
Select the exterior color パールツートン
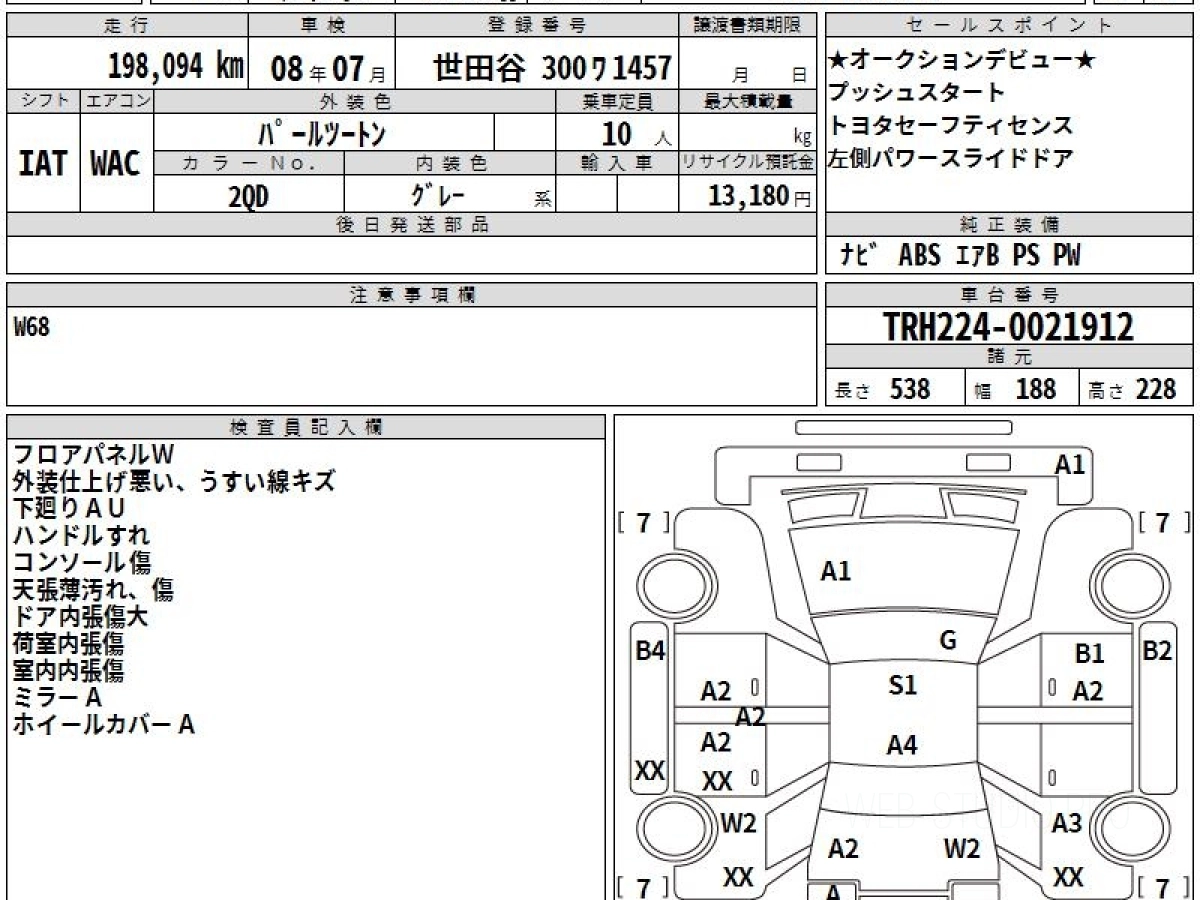coord(322,133)
